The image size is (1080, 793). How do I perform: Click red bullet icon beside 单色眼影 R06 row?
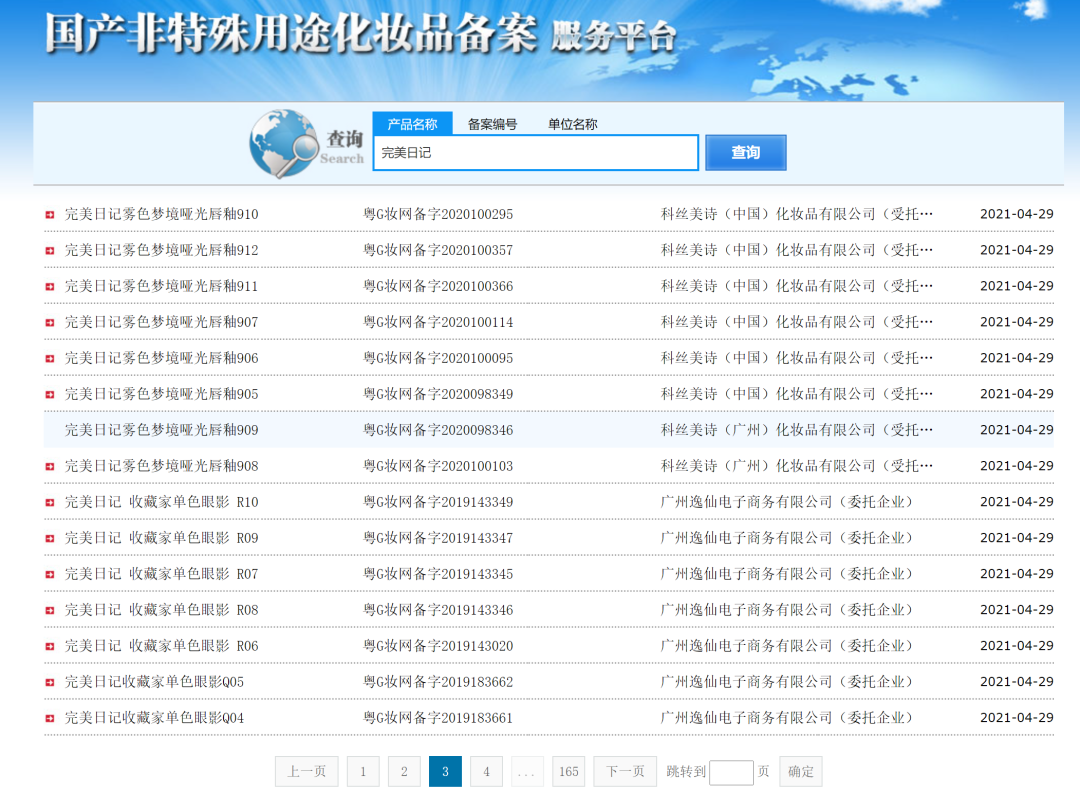point(50,646)
